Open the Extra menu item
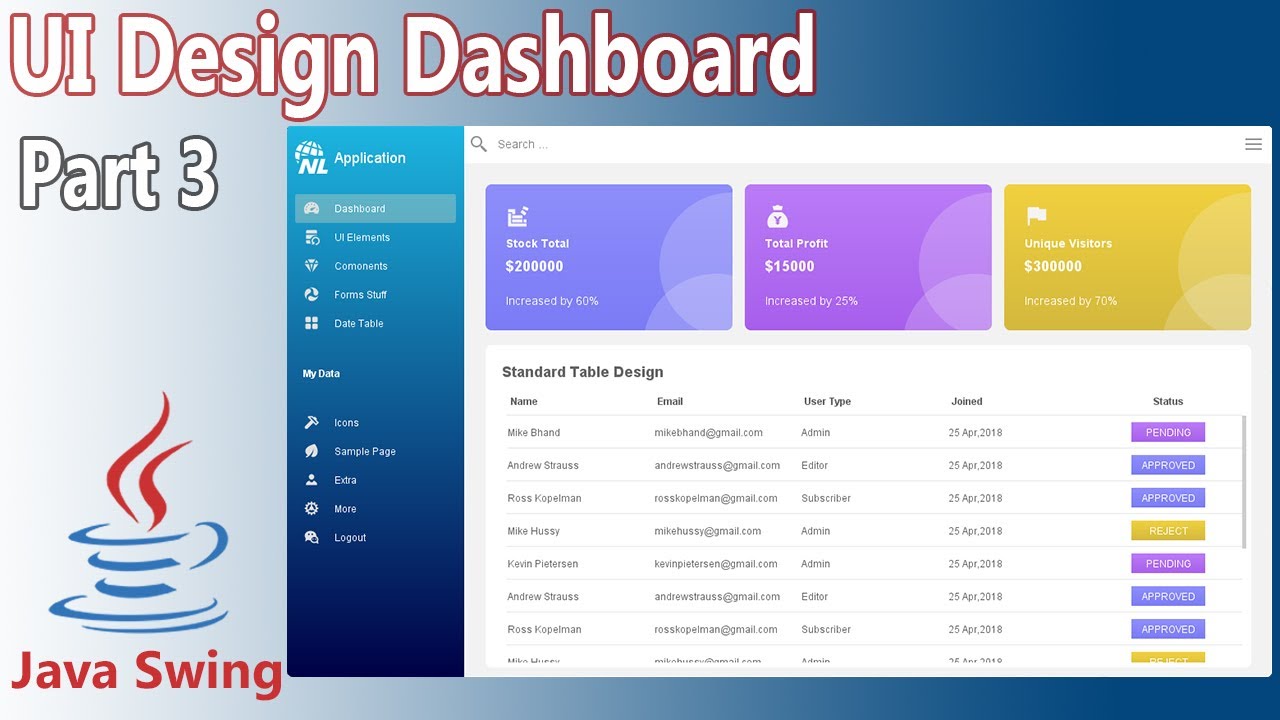Viewport: 1280px width, 720px height. coord(375,480)
